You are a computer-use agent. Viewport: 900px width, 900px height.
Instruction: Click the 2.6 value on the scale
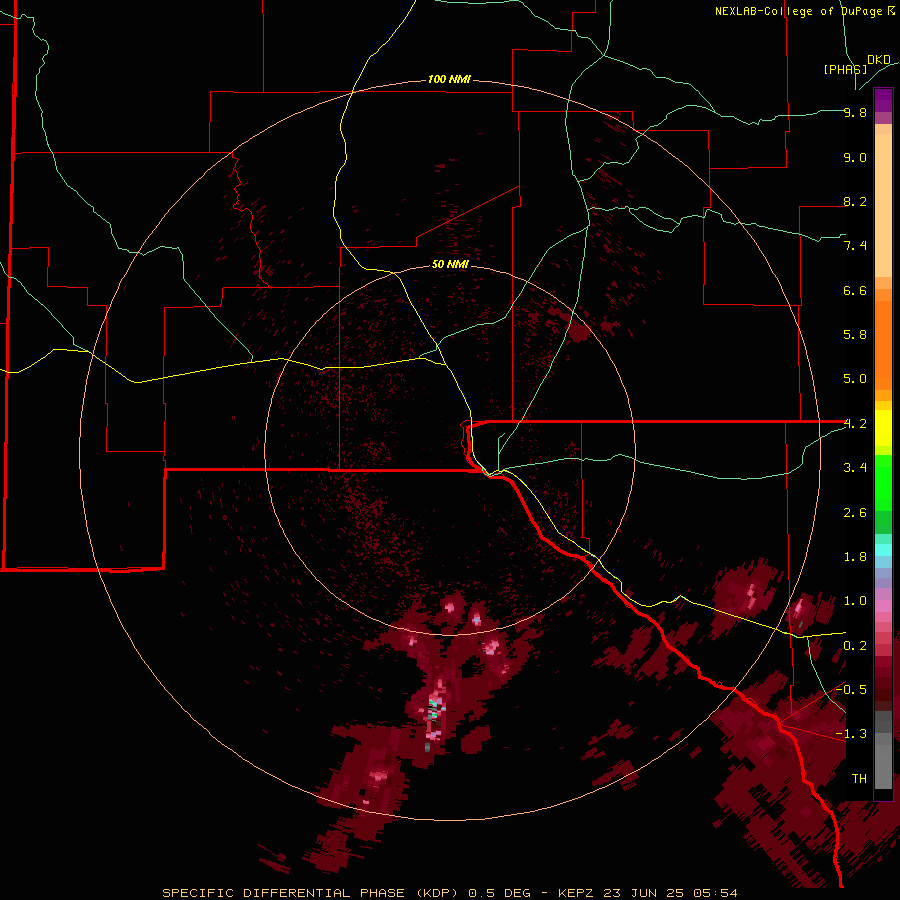pos(855,513)
